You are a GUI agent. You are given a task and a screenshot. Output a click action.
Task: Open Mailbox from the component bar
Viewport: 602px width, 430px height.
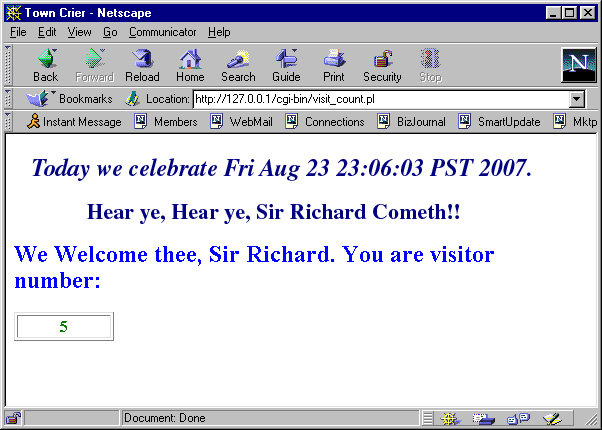(483, 418)
